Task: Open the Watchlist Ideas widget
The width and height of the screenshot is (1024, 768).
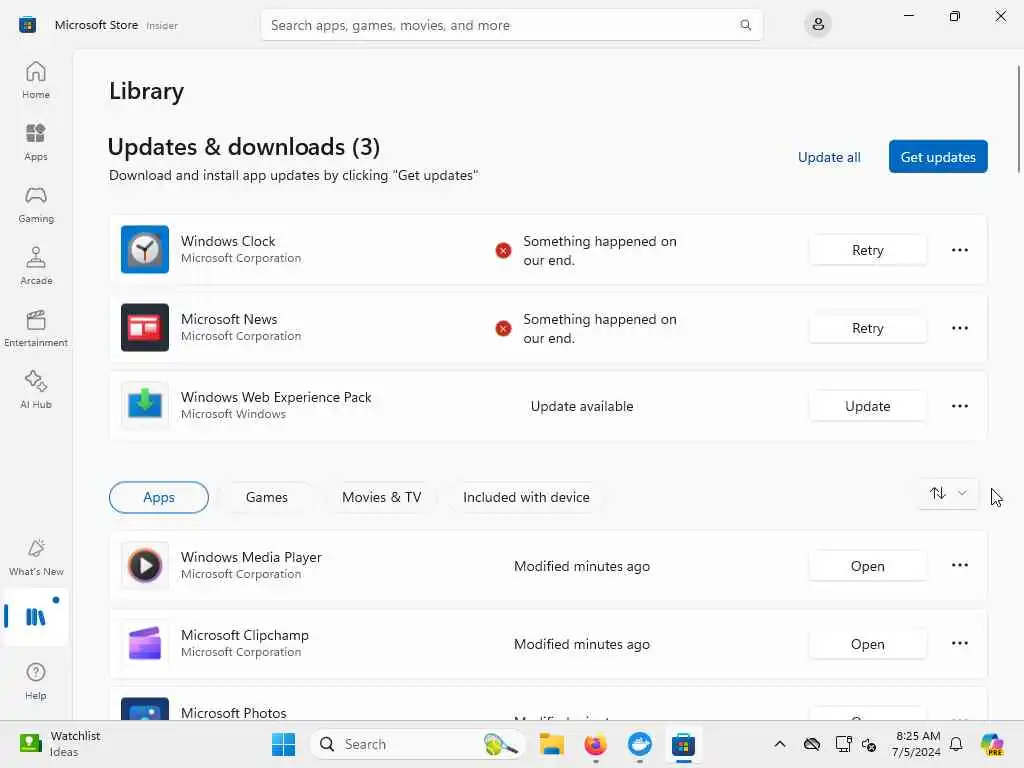Action: click(x=60, y=744)
